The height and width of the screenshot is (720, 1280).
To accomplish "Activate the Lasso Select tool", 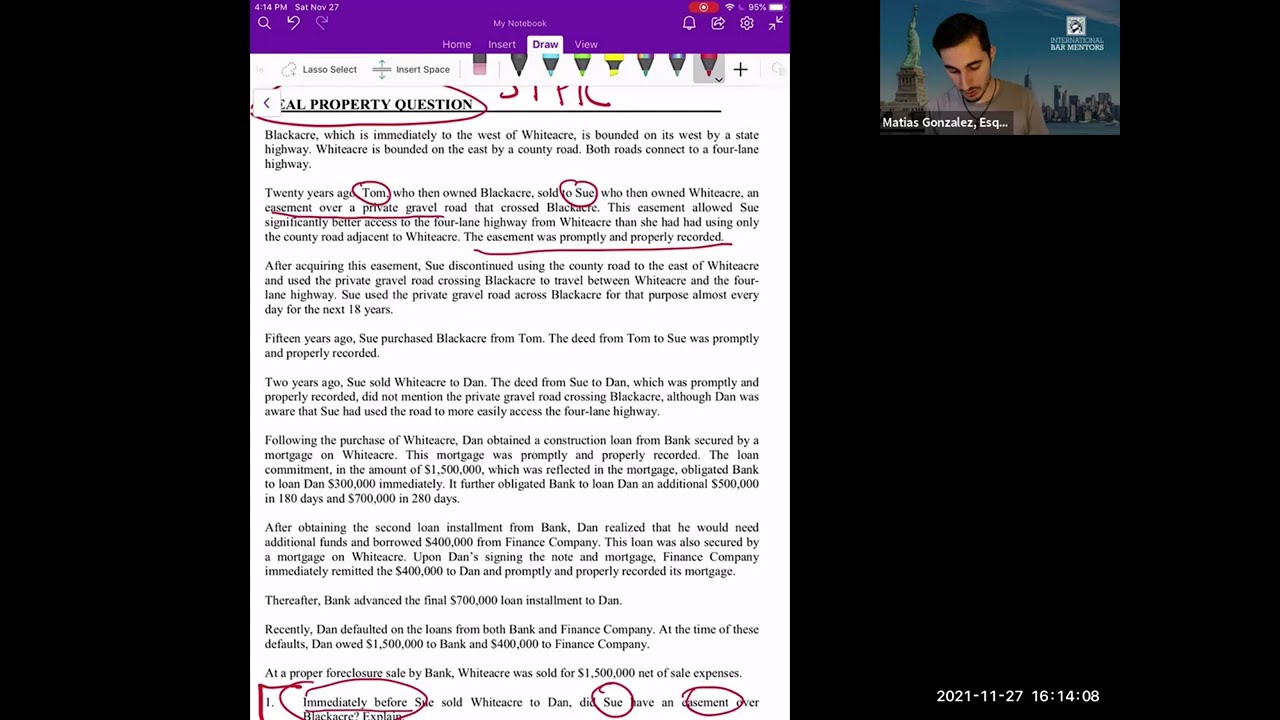I will click(x=319, y=69).
